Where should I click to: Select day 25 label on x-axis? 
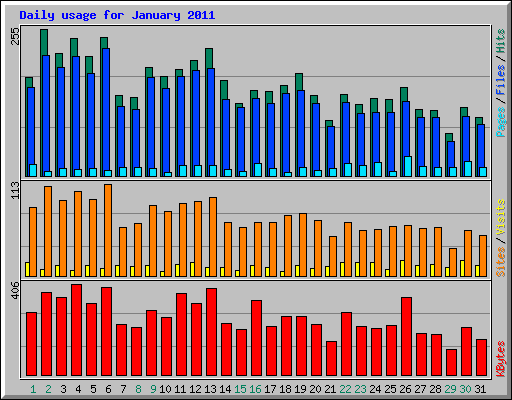[x=390, y=389]
